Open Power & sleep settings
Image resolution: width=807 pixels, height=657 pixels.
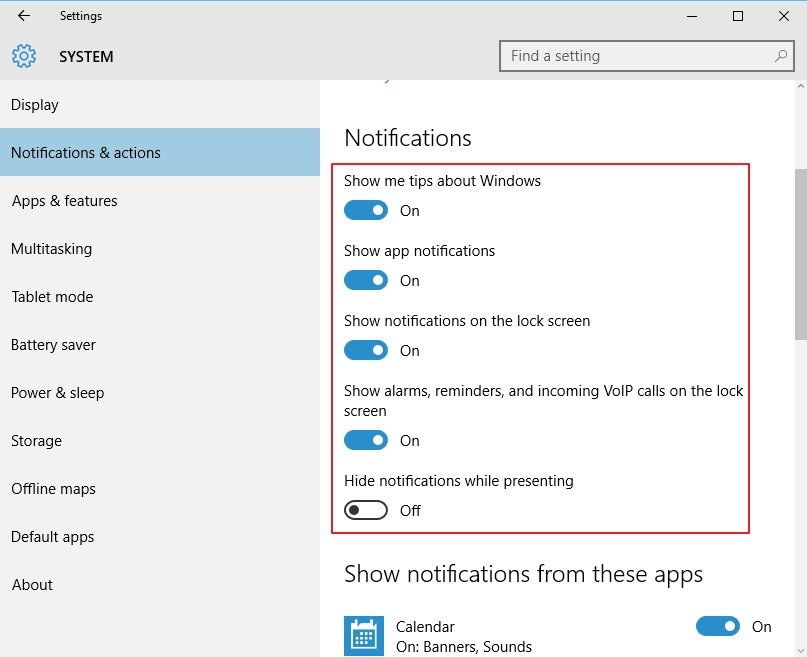point(57,392)
